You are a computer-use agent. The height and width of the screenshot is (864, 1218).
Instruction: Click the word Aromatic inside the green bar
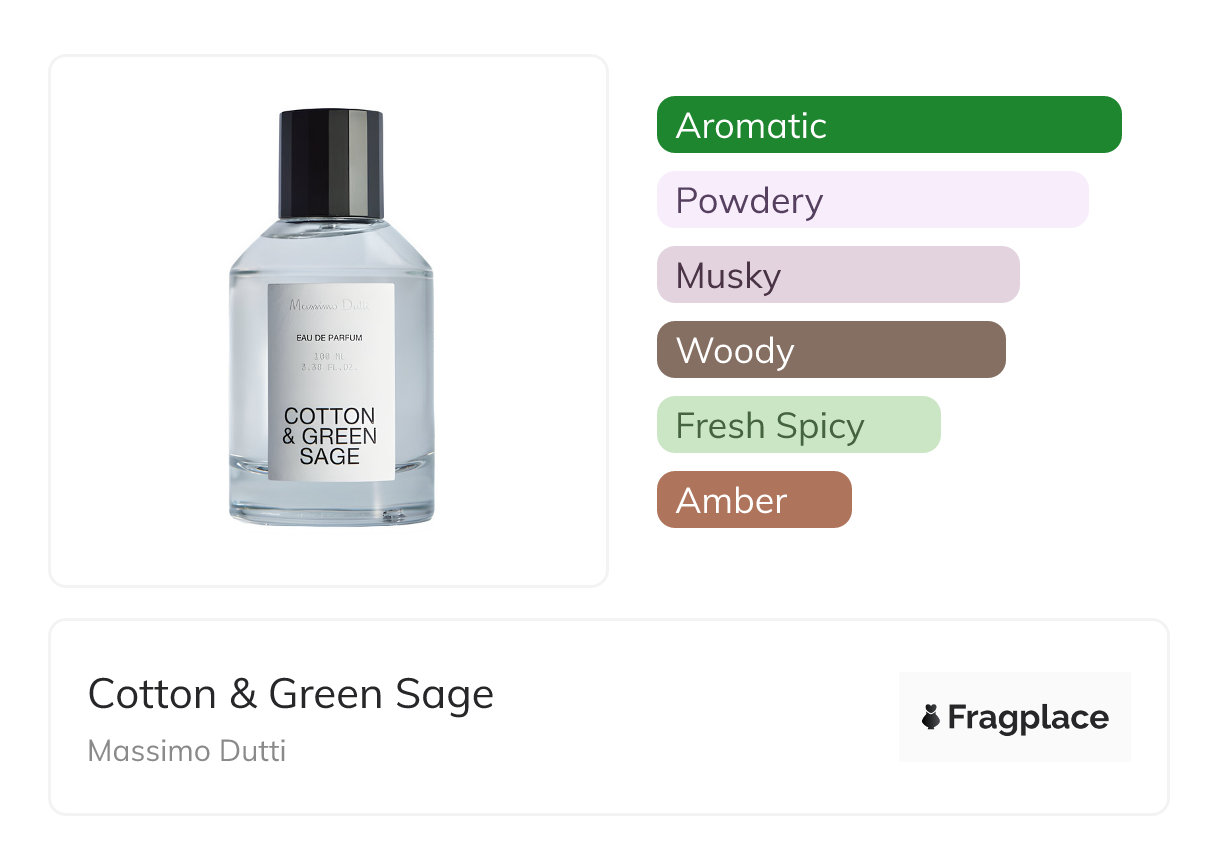(751, 126)
